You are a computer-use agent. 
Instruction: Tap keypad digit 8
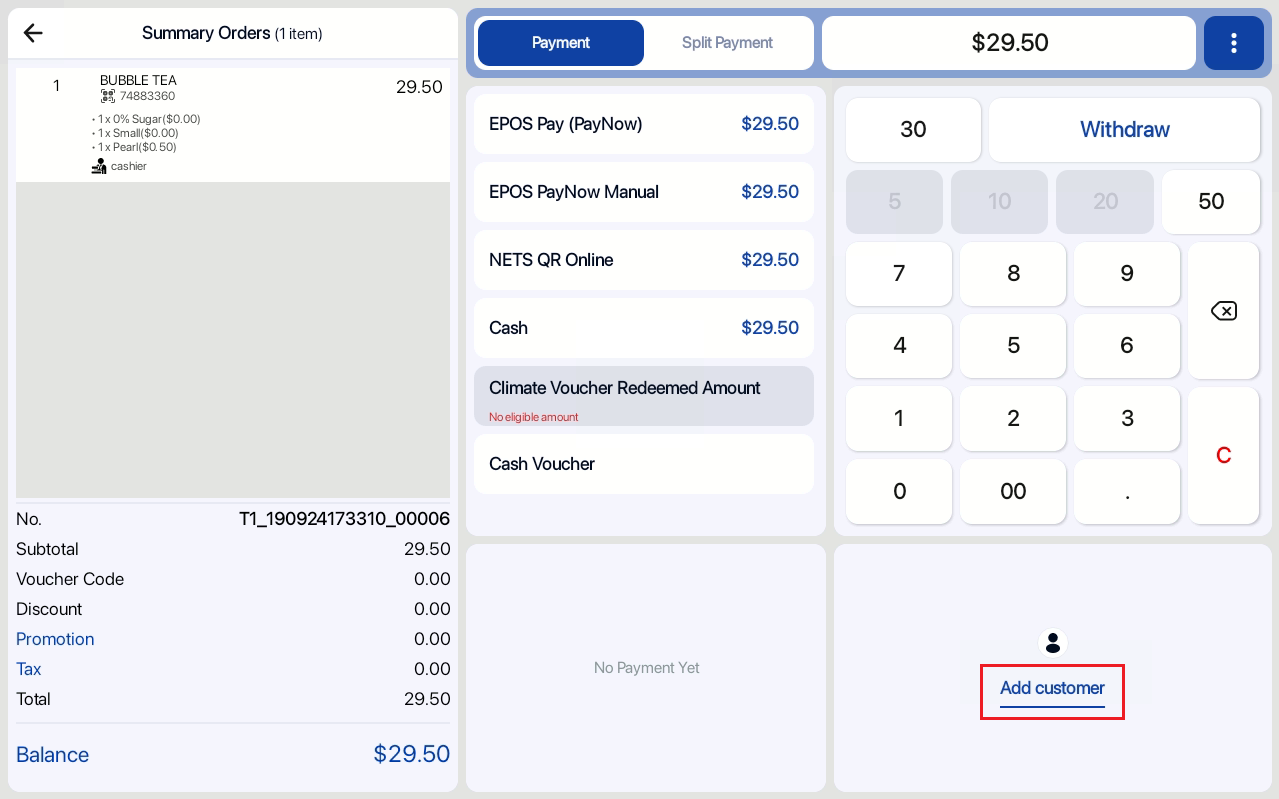click(1013, 274)
